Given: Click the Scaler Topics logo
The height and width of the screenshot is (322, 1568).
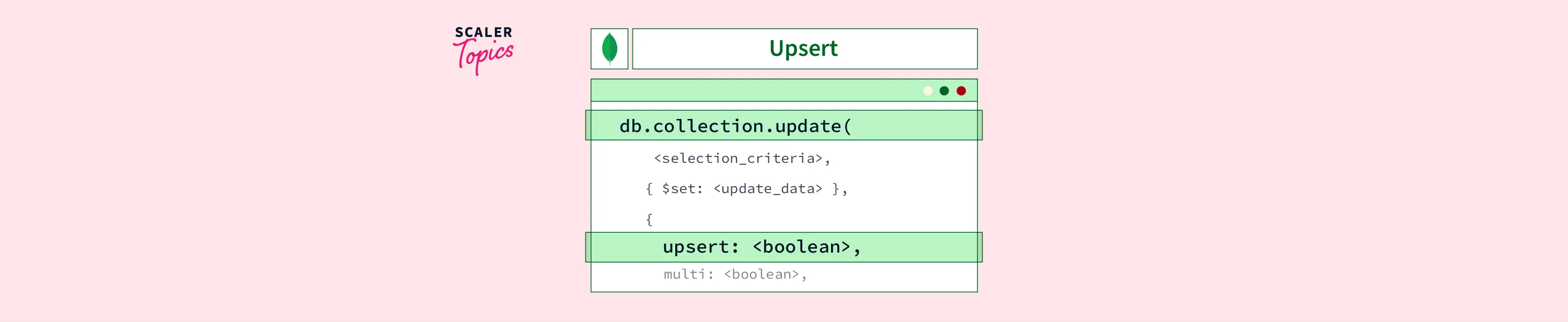Looking at the screenshot, I should pyautogui.click(x=483, y=49).
